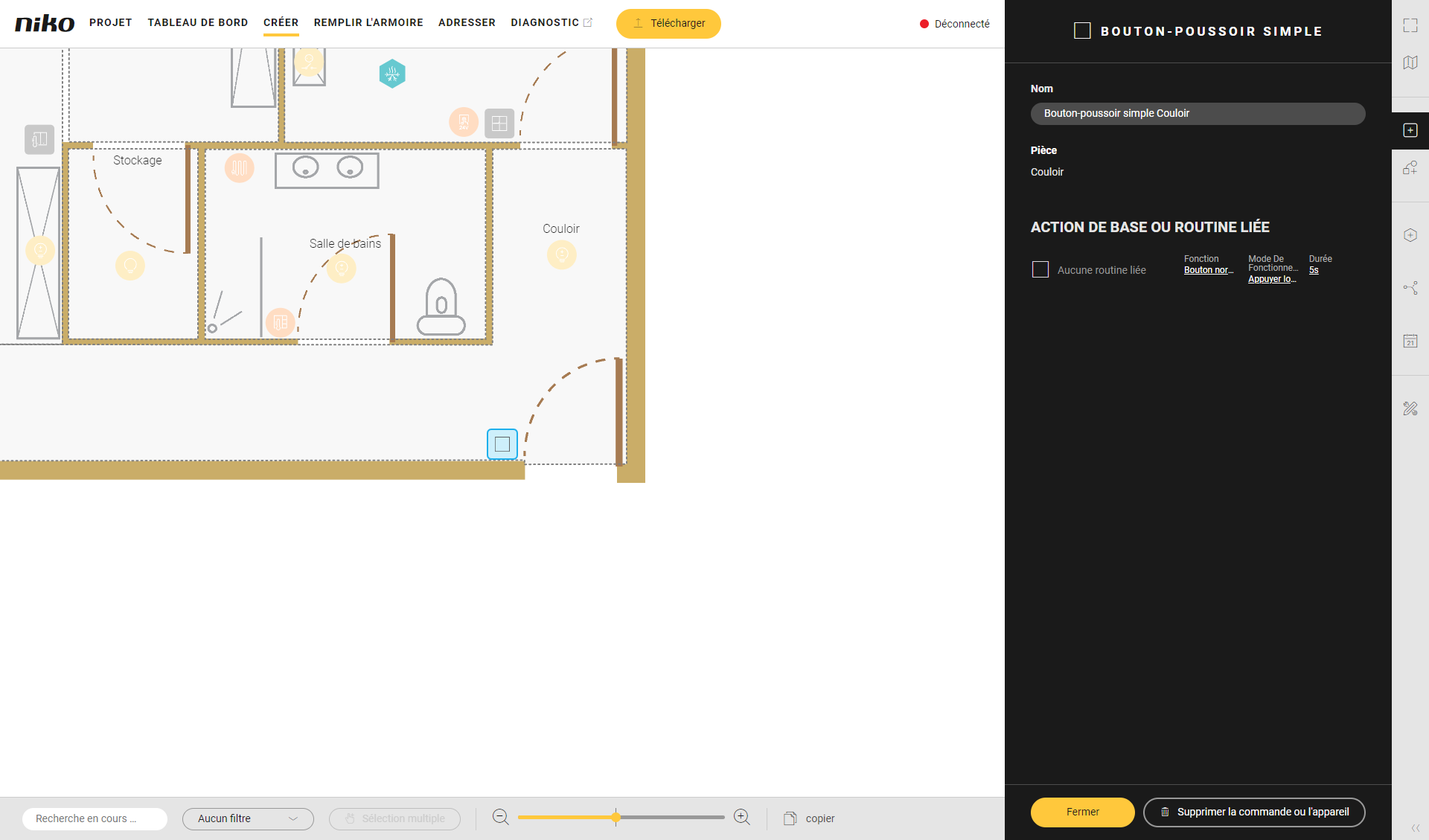Click Supprimer la commande ou l'appareil
The image size is (1429, 840).
[x=1254, y=812]
